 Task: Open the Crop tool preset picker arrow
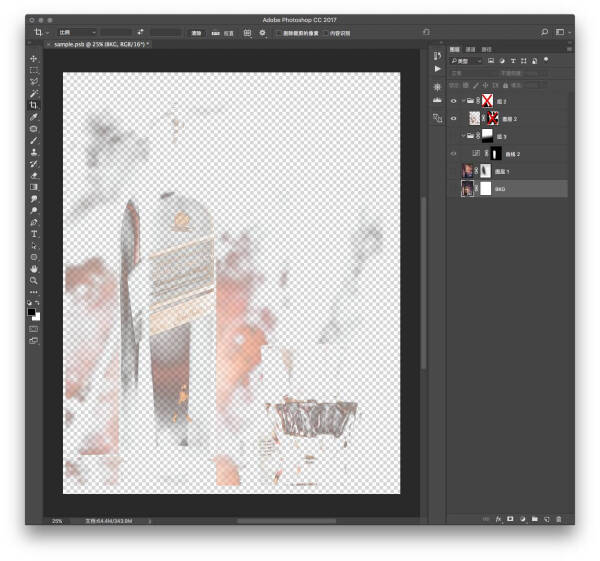[x=47, y=33]
